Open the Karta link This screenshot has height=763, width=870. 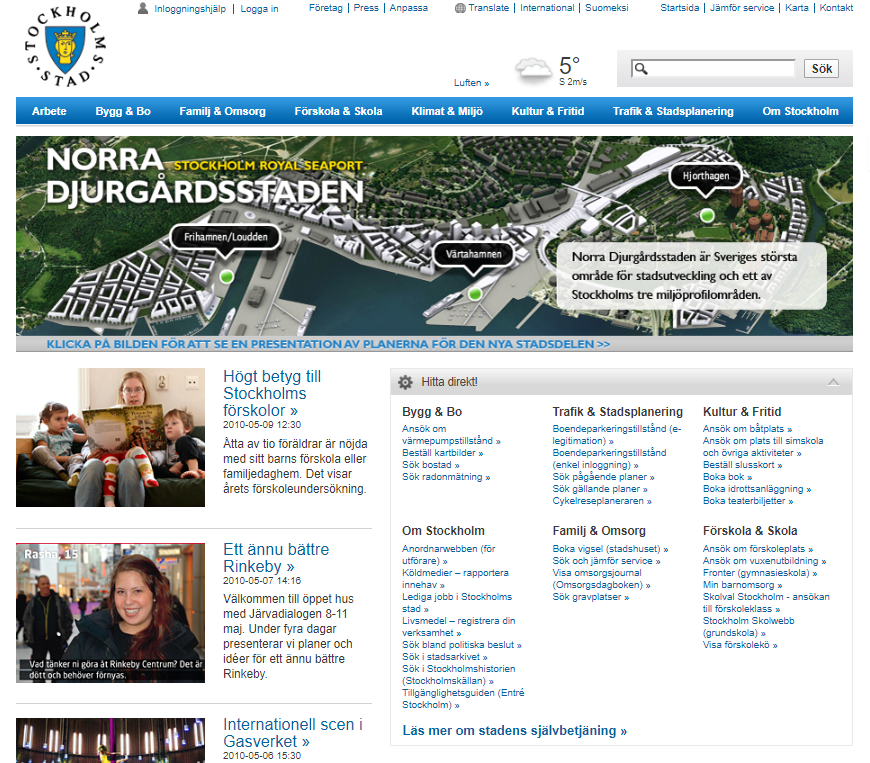797,8
